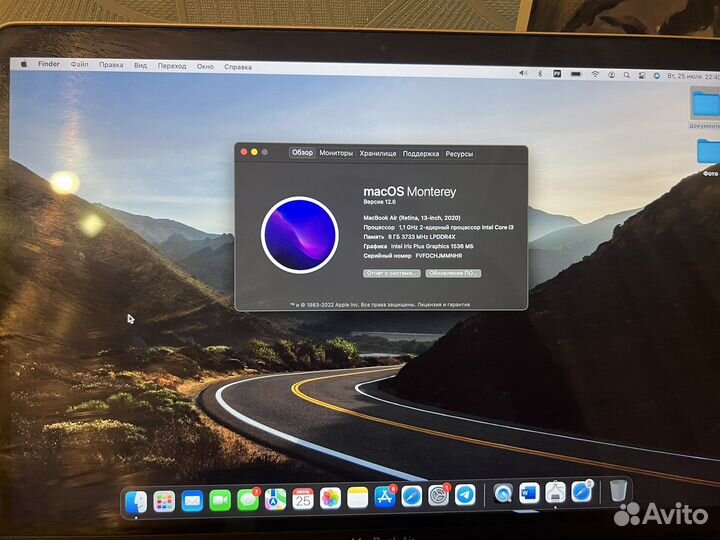720x540 pixels.
Task: Click the input source menu bar icon
Action: tap(557, 73)
